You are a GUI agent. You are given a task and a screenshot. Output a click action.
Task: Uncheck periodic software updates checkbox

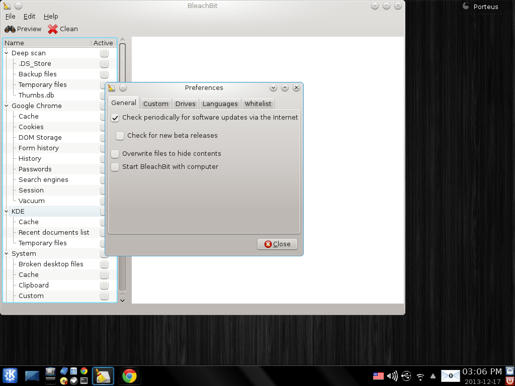pyautogui.click(x=115, y=118)
